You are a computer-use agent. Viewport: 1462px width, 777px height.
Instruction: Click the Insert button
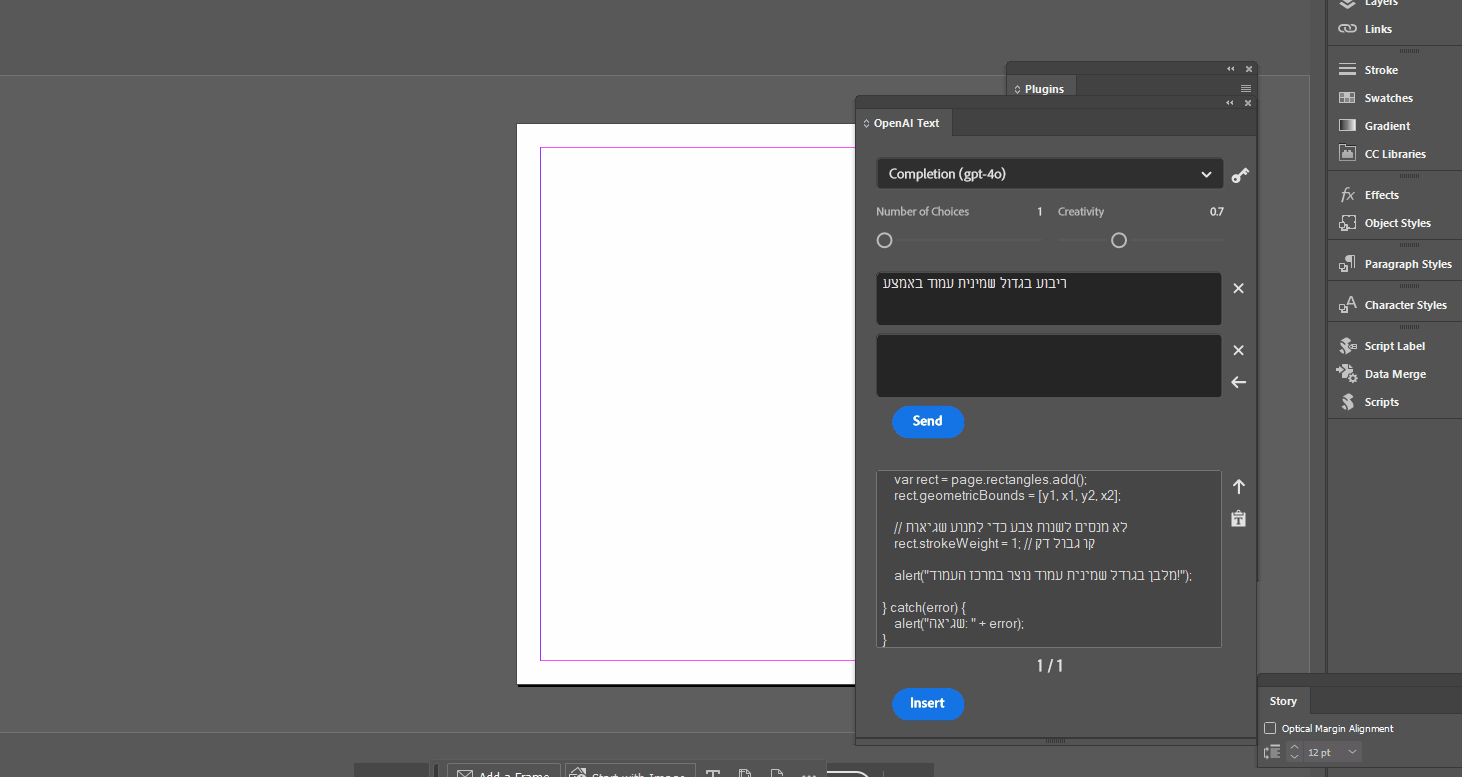928,703
